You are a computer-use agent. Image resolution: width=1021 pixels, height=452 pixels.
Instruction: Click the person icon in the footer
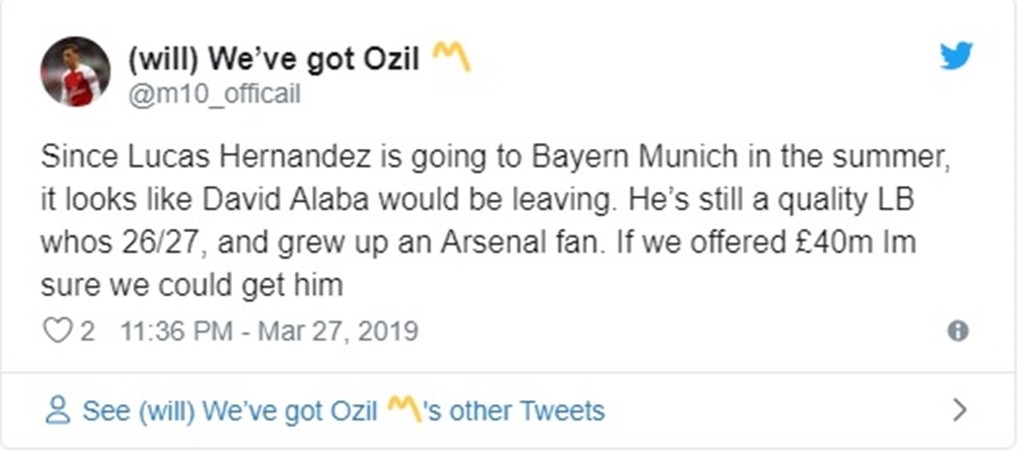tap(58, 410)
